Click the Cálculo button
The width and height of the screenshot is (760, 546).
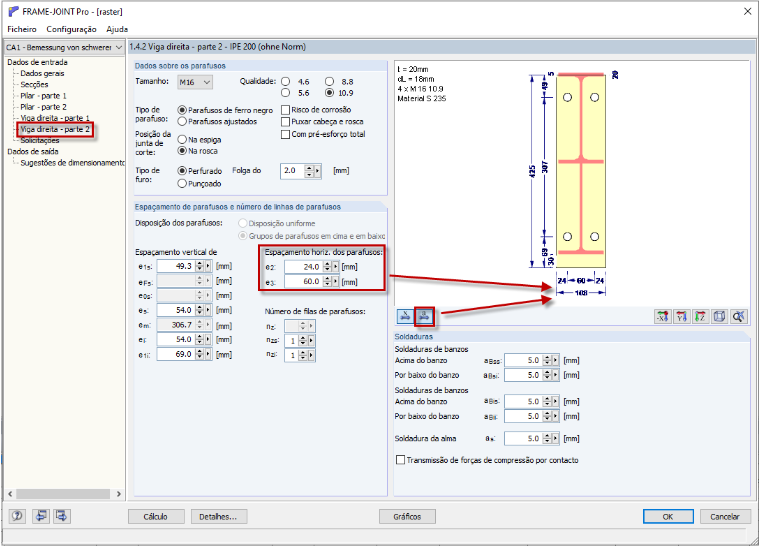click(x=156, y=516)
